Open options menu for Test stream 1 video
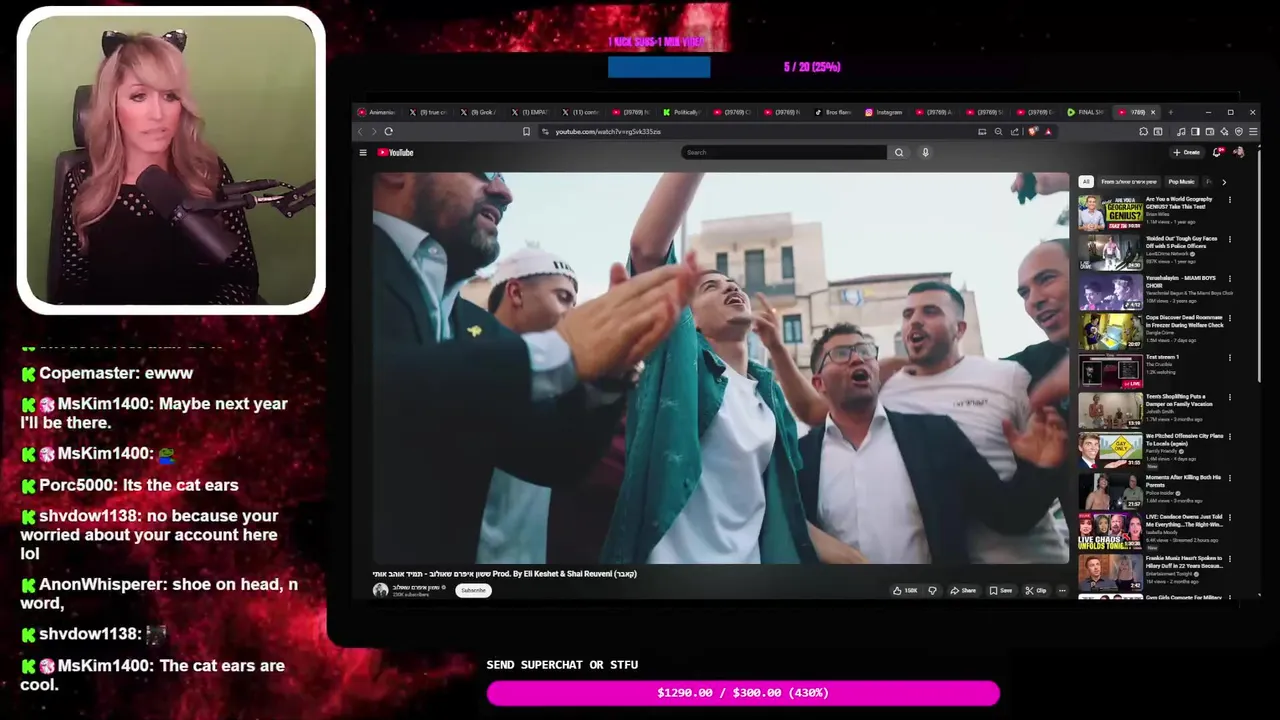This screenshot has width=1280, height=720. click(x=1230, y=358)
